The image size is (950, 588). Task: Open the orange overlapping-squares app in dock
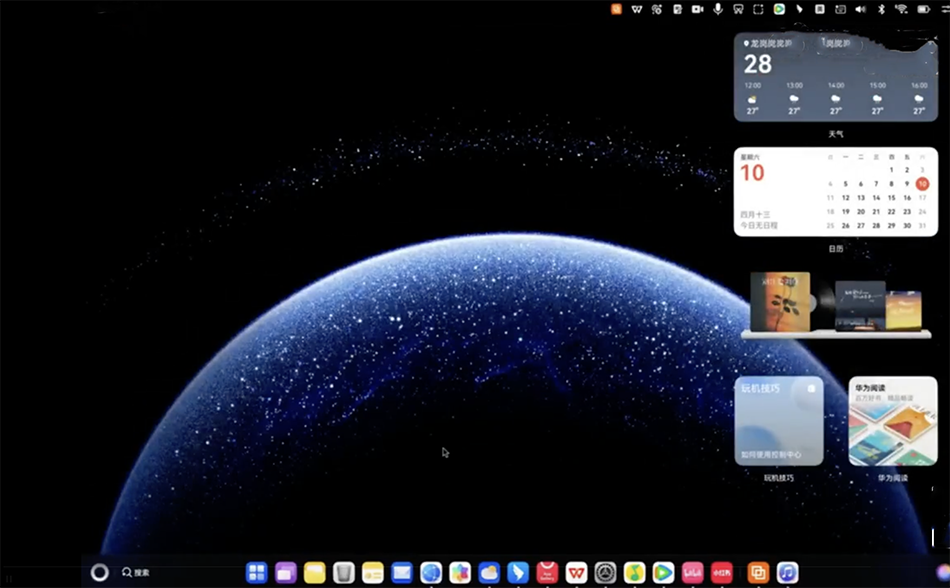[x=758, y=572]
